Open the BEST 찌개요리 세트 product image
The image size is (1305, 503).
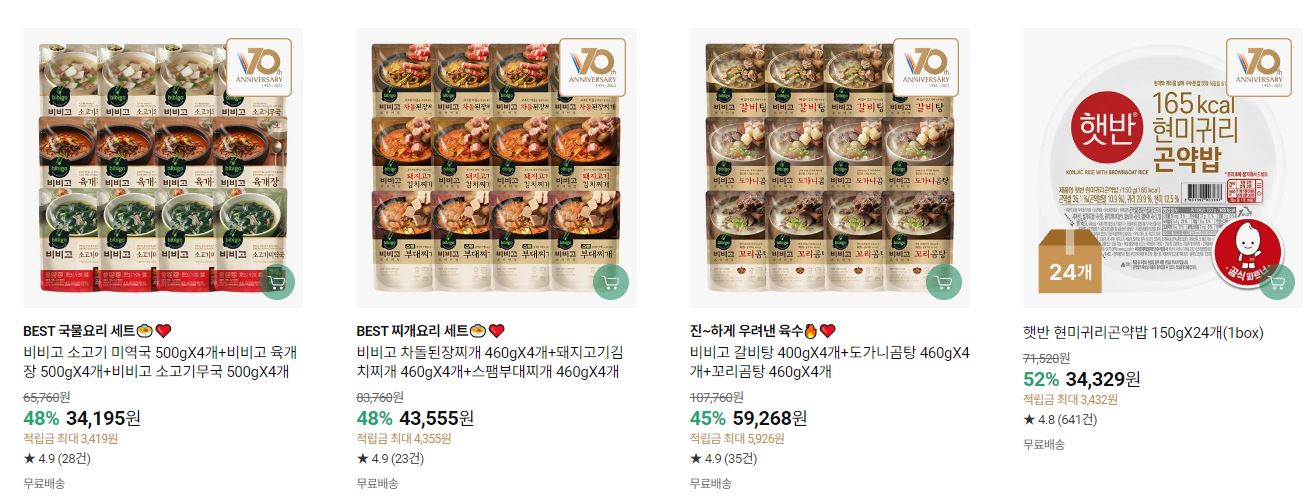[496, 168]
